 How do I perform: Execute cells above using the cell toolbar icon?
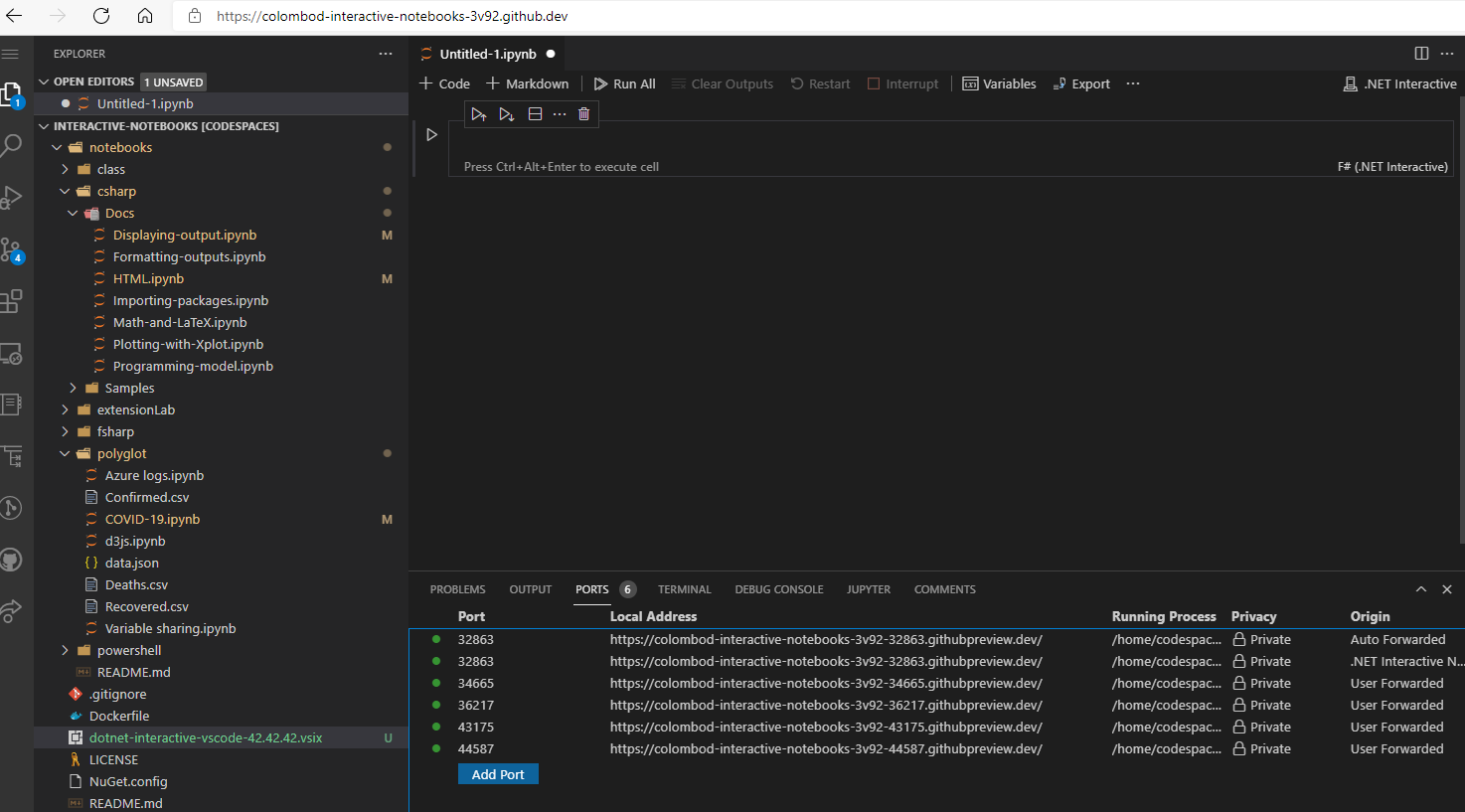(x=479, y=113)
